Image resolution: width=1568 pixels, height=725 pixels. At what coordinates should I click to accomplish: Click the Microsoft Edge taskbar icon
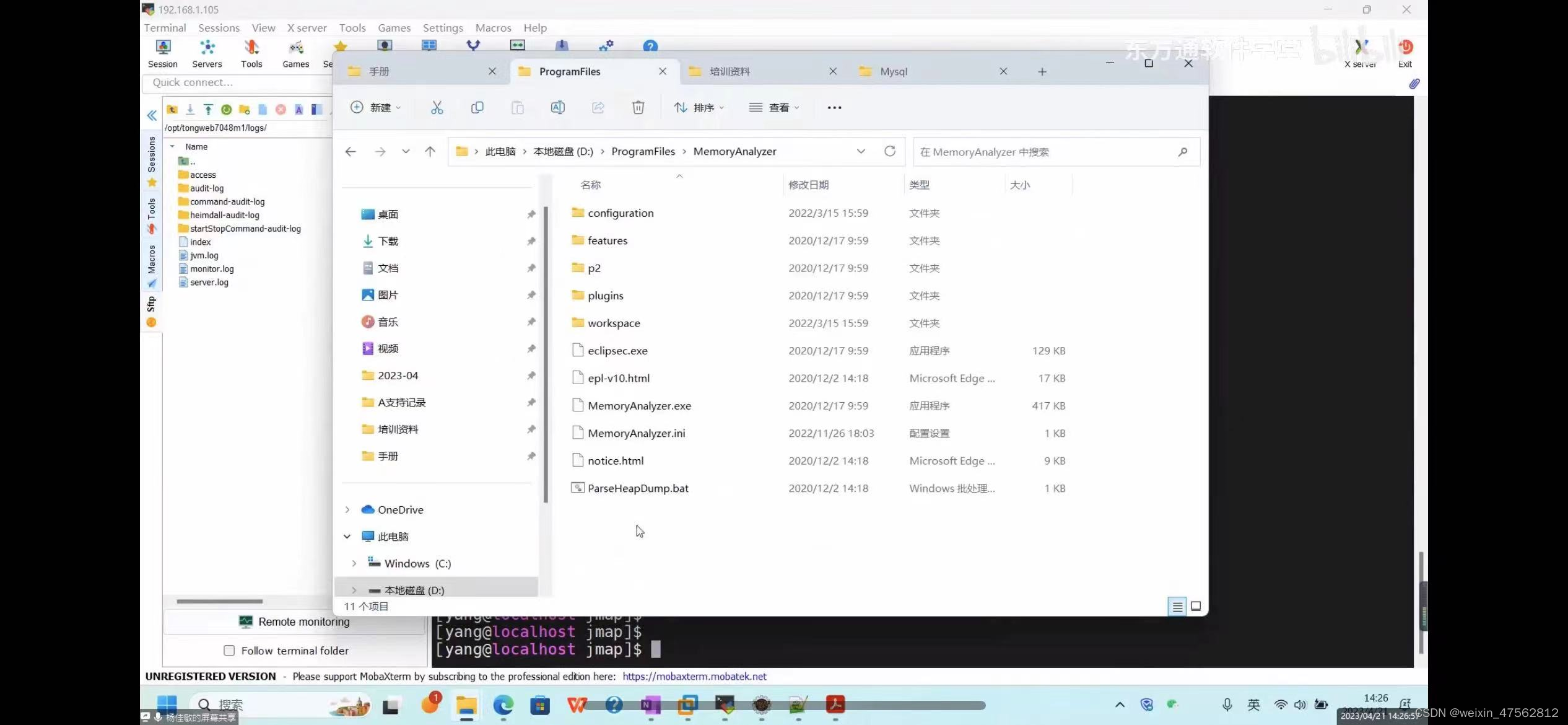point(503,705)
